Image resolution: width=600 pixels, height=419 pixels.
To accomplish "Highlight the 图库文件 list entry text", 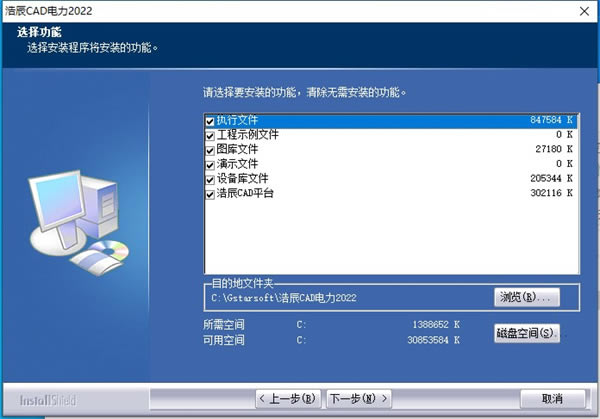I will click(237, 150).
